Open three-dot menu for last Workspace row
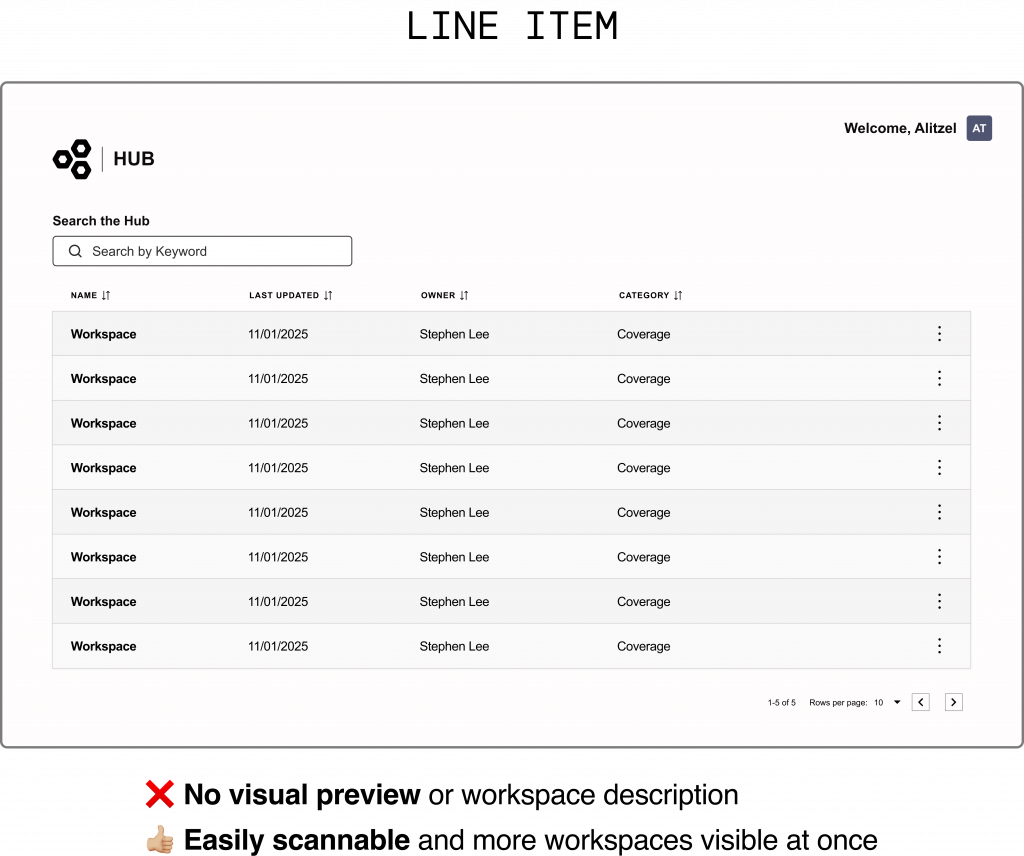This screenshot has width=1024, height=856. (x=939, y=646)
